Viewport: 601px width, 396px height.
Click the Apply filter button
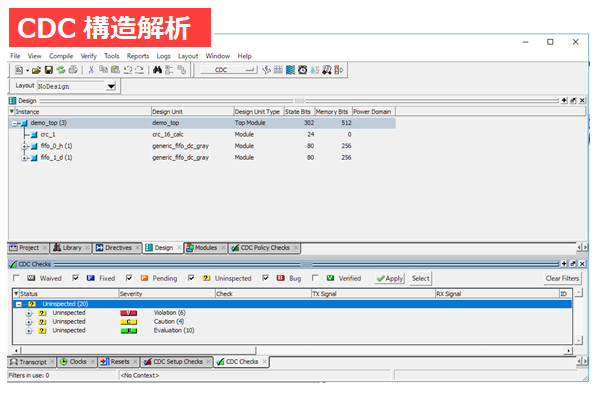click(x=389, y=278)
